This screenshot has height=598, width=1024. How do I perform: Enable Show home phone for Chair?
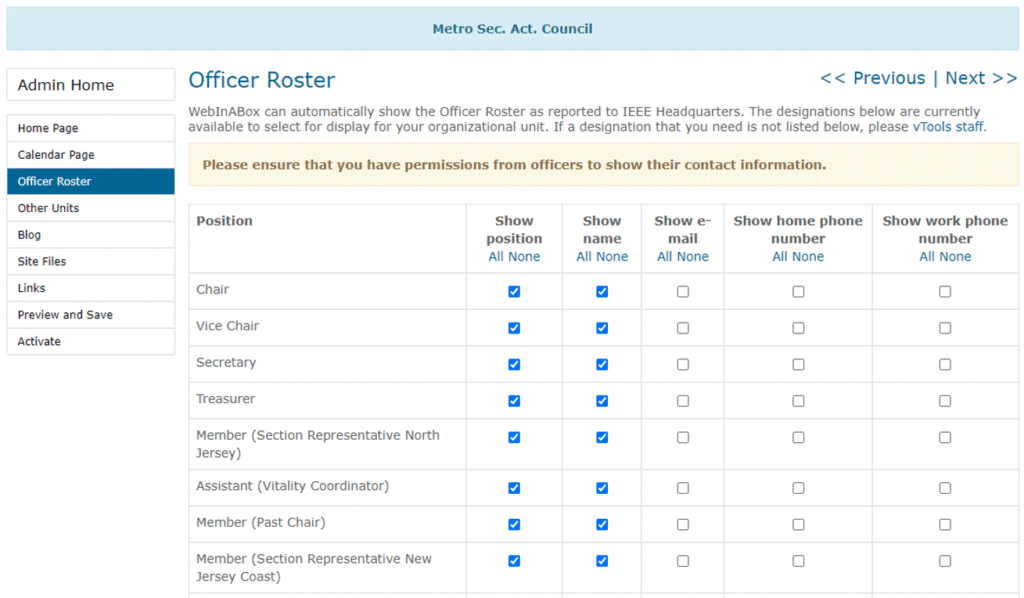798,291
